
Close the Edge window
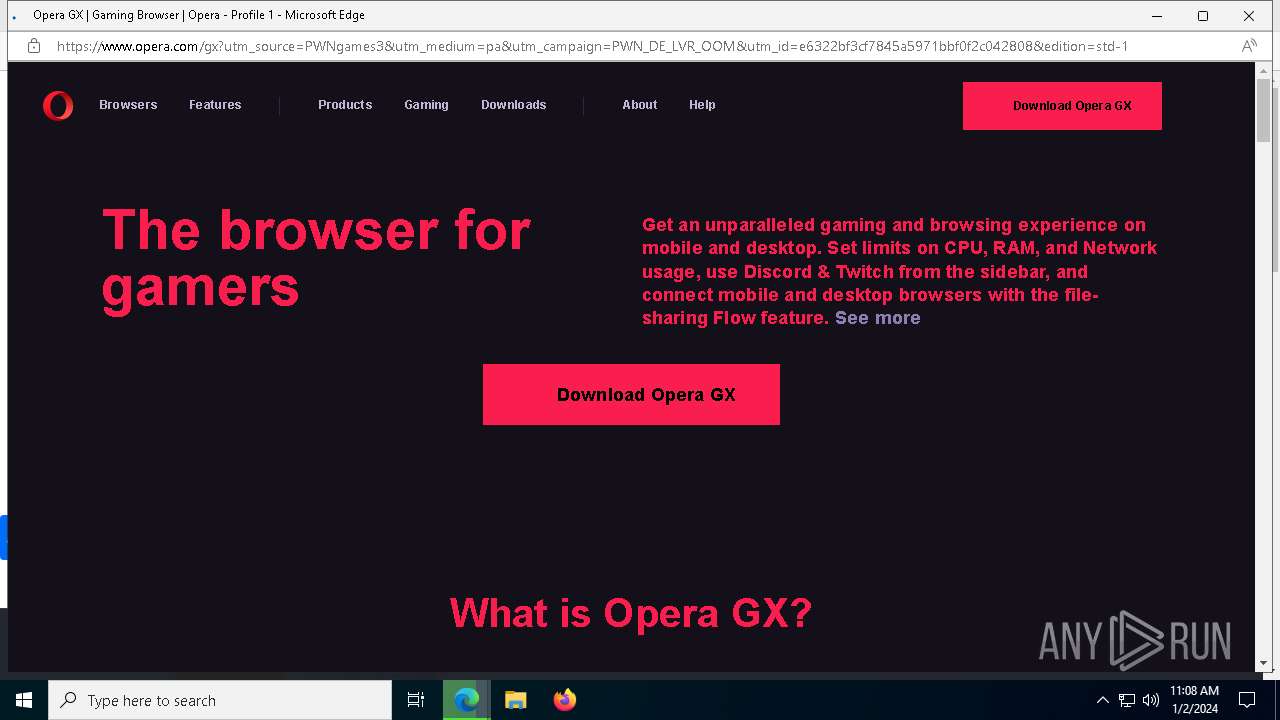1249,16
